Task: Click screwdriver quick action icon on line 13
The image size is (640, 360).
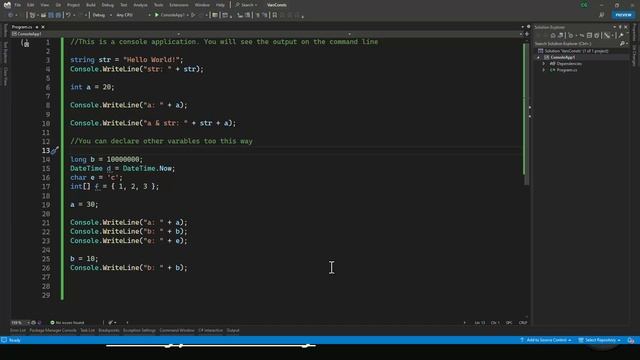Action: click(x=55, y=151)
